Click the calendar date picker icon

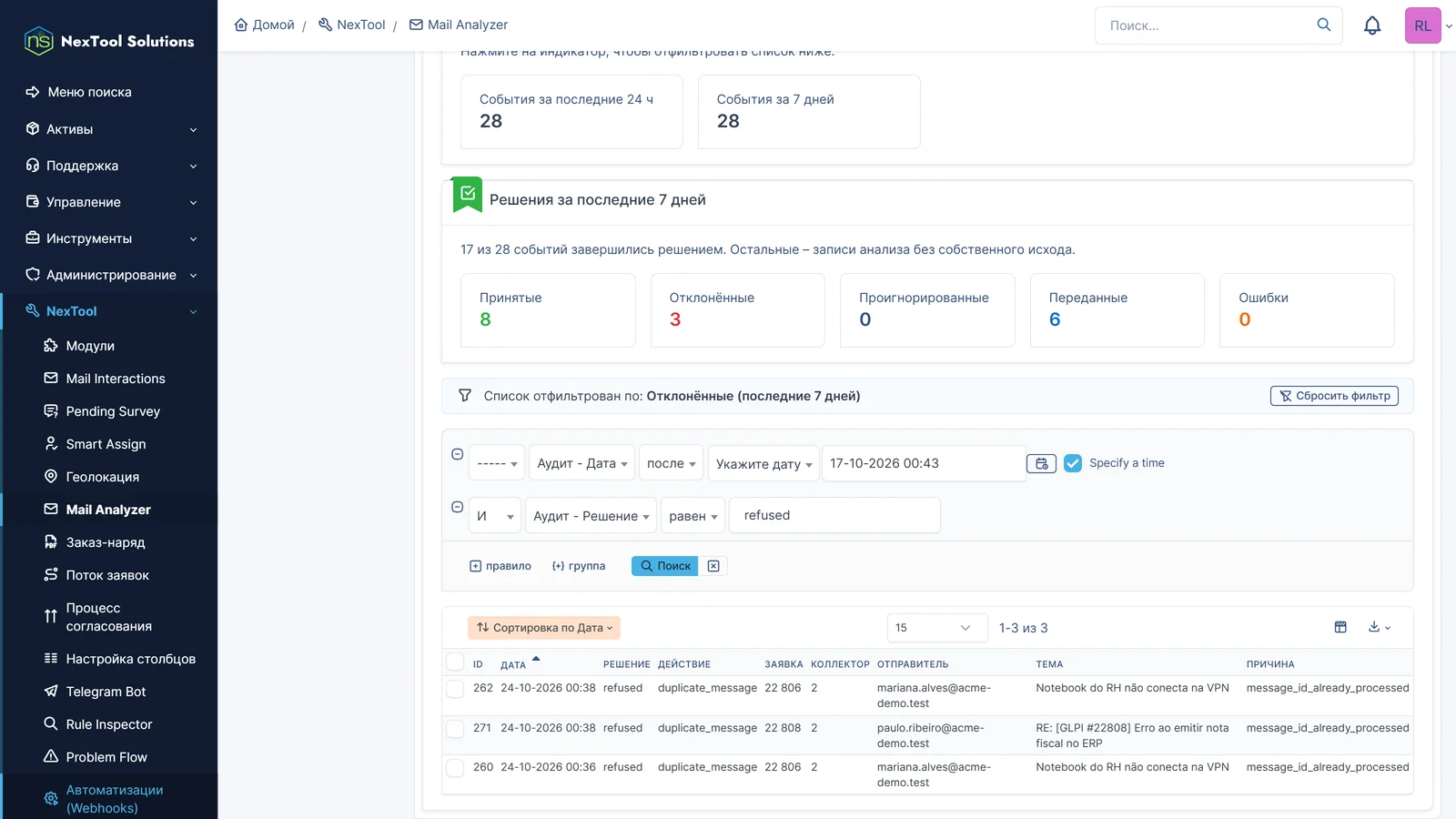1041,463
